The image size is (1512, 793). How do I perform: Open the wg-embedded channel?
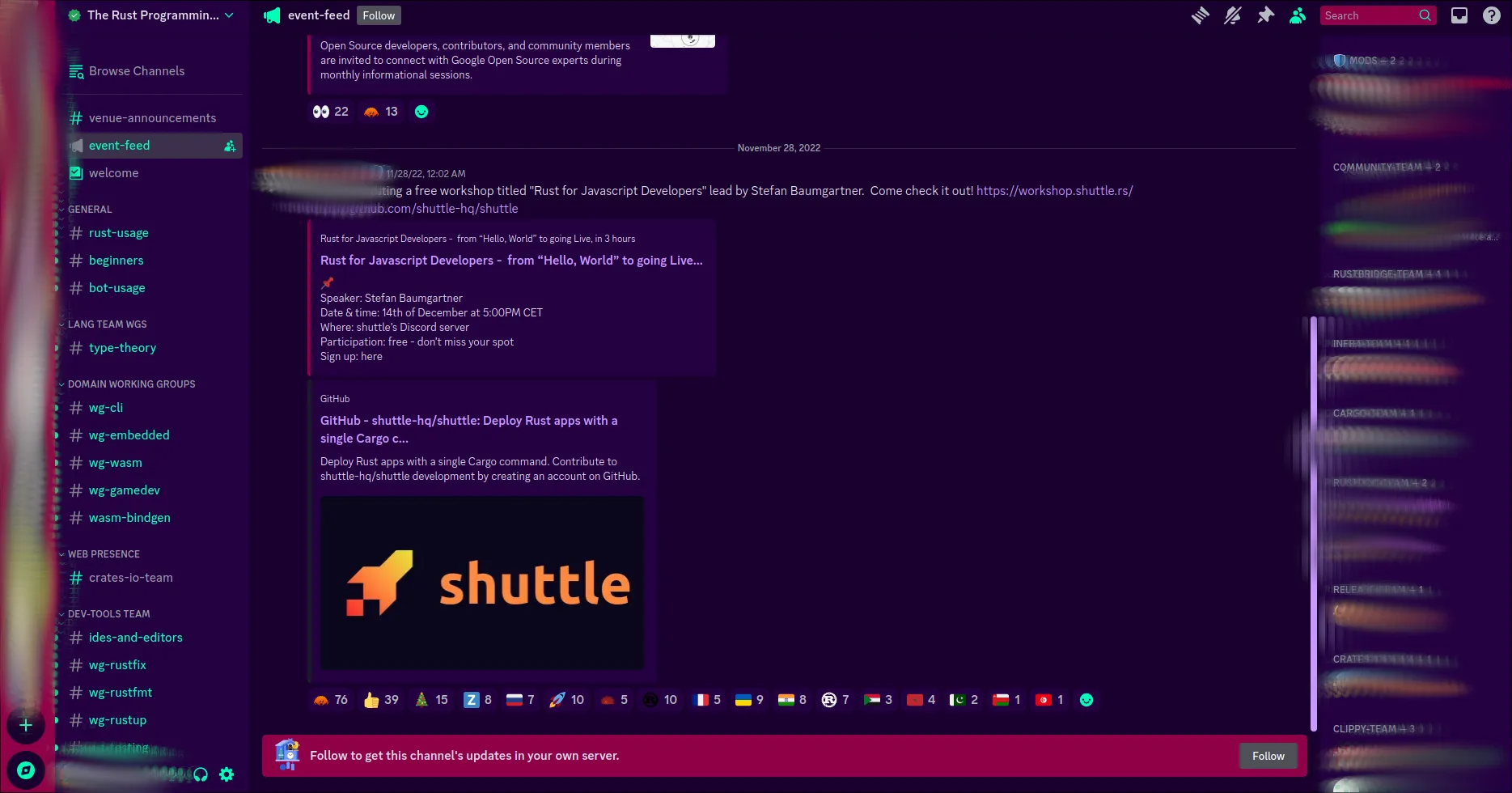click(152, 435)
